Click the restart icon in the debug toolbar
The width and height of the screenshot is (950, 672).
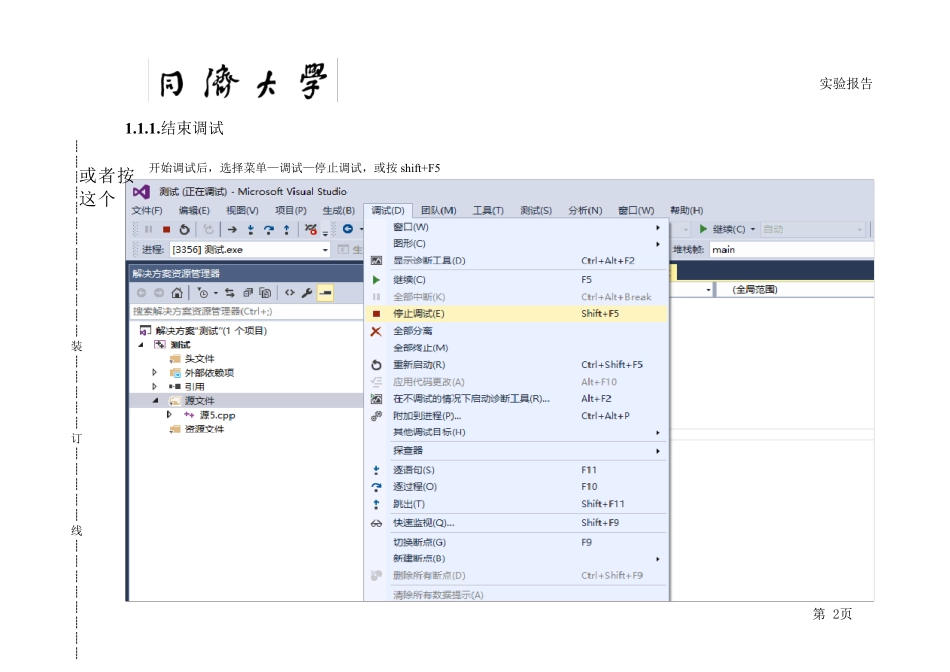point(184,230)
